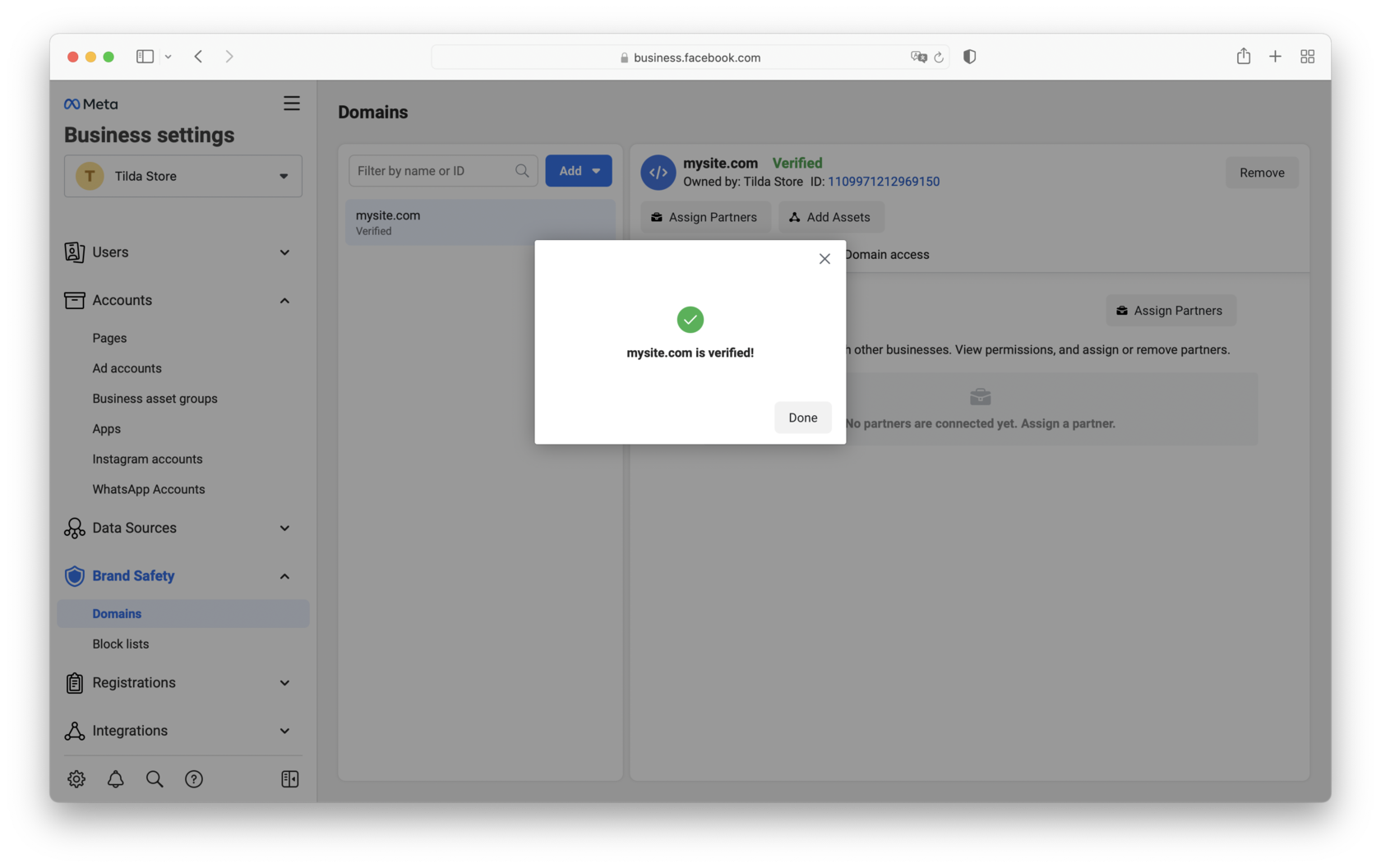
Task: Collapse the Brand Safety chevron
Action: 284,576
